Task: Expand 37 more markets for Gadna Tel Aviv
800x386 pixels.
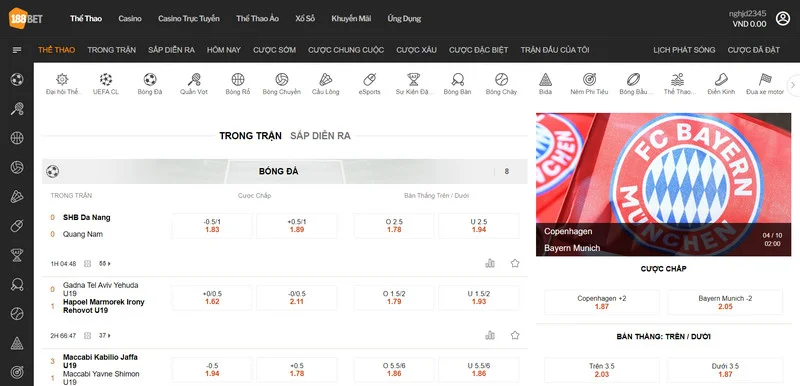Action: (x=105, y=336)
